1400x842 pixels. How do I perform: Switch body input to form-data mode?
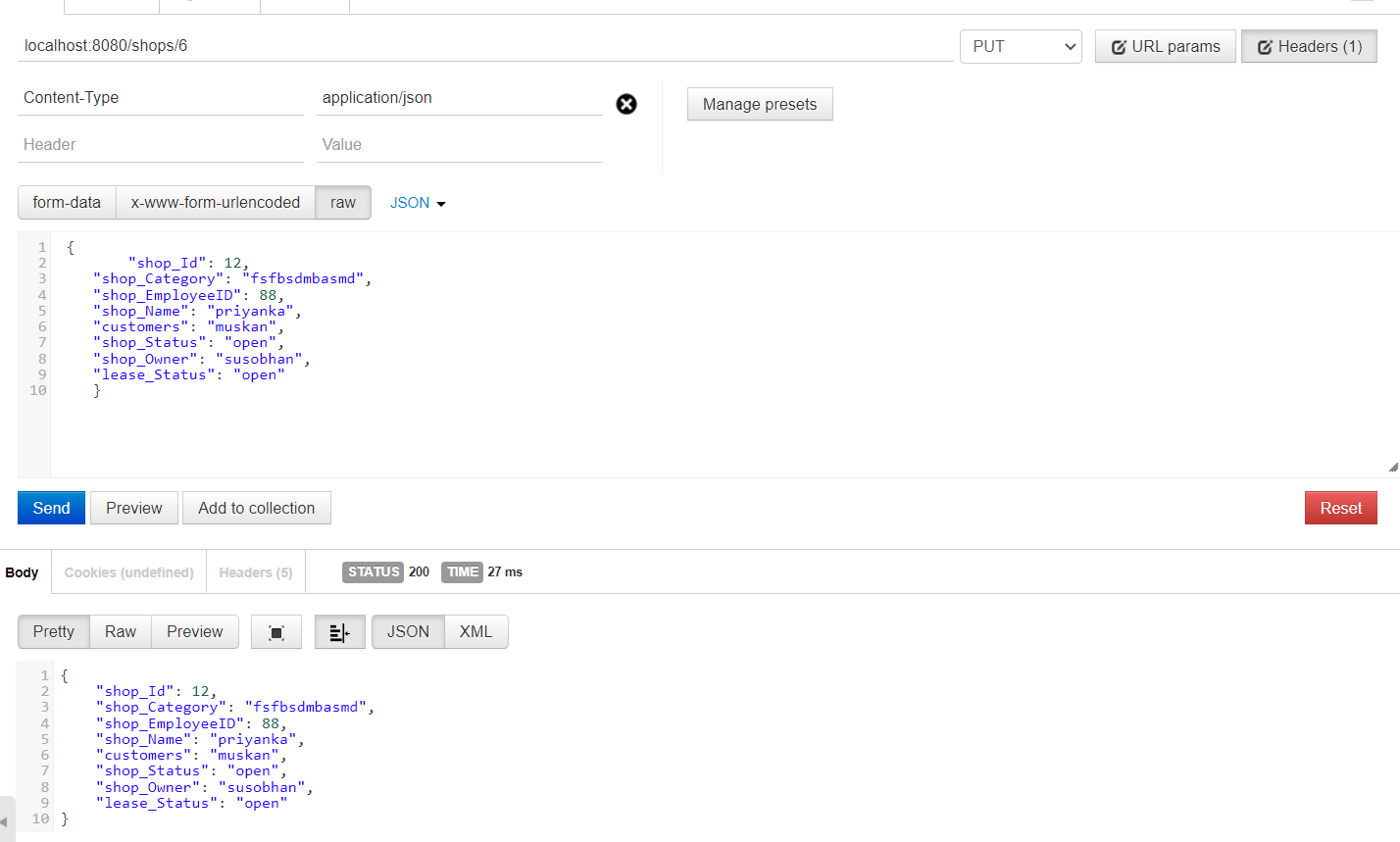coord(66,202)
